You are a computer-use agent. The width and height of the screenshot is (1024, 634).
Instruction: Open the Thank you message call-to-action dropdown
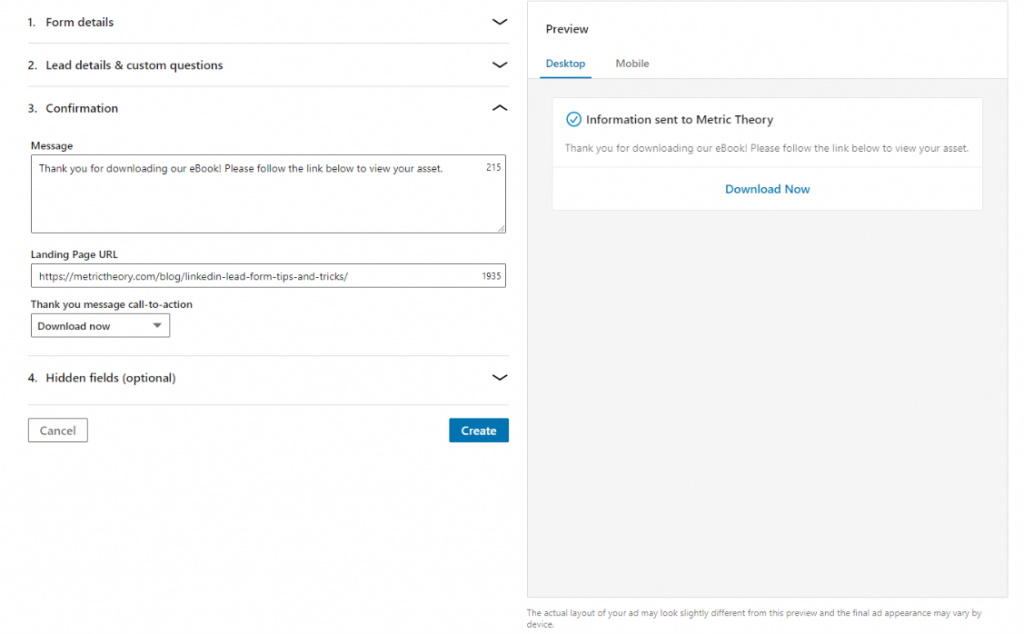(x=100, y=325)
